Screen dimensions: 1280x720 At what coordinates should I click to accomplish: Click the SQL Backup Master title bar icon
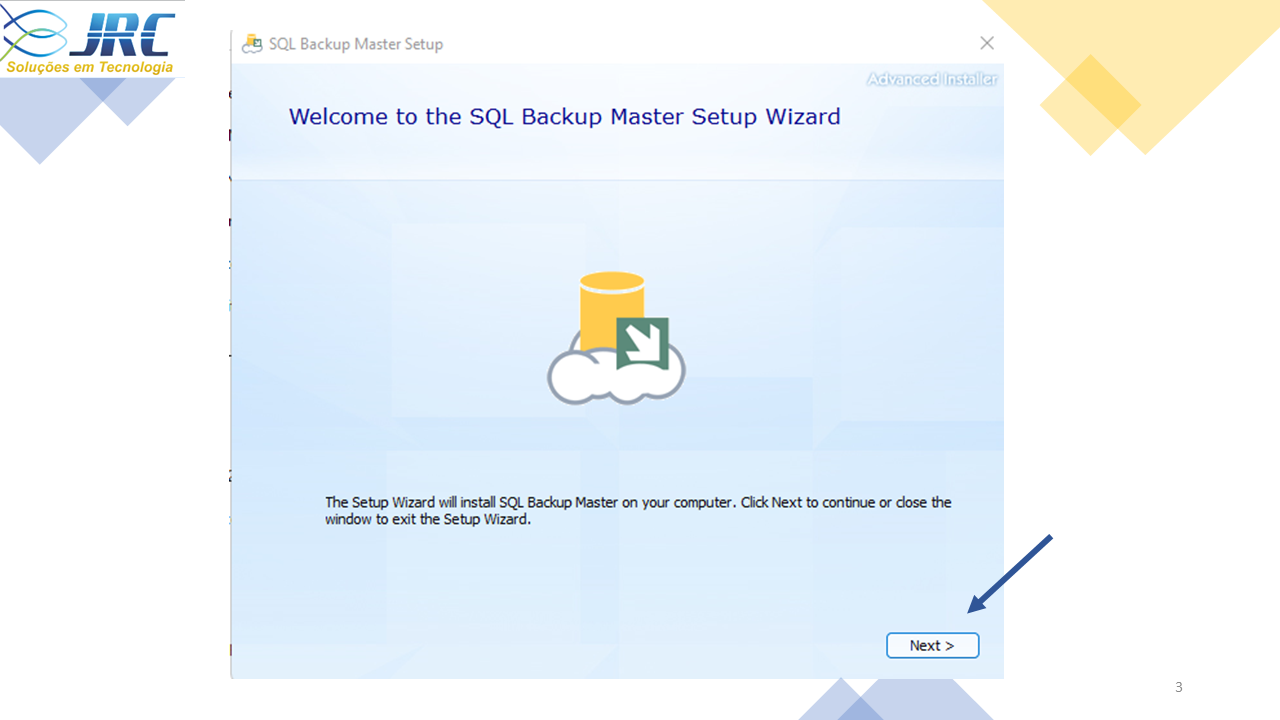pyautogui.click(x=253, y=44)
